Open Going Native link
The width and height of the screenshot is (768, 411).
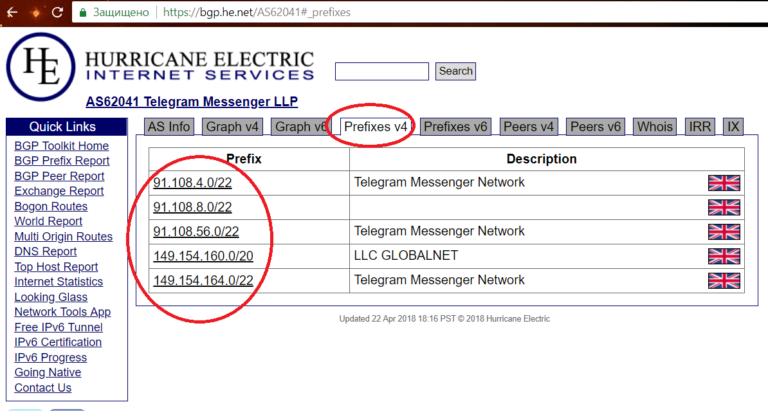(48, 373)
